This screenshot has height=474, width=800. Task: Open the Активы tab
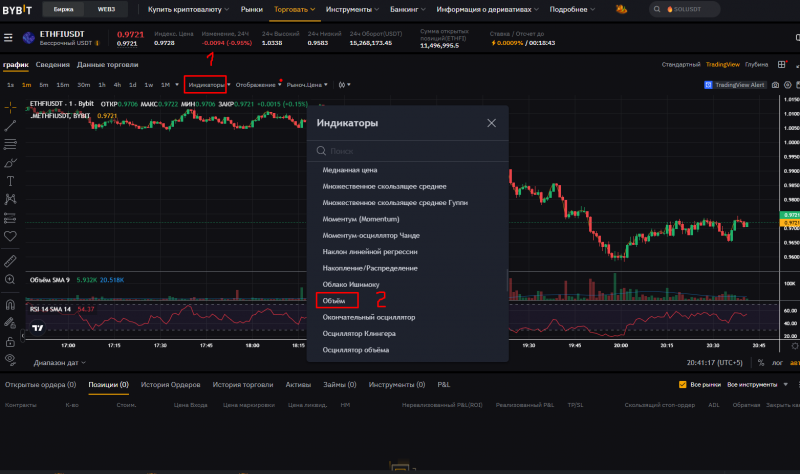[x=298, y=384]
